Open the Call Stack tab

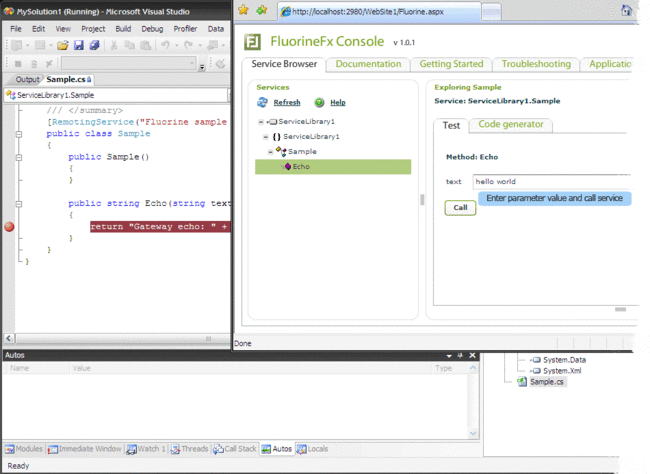[235, 449]
